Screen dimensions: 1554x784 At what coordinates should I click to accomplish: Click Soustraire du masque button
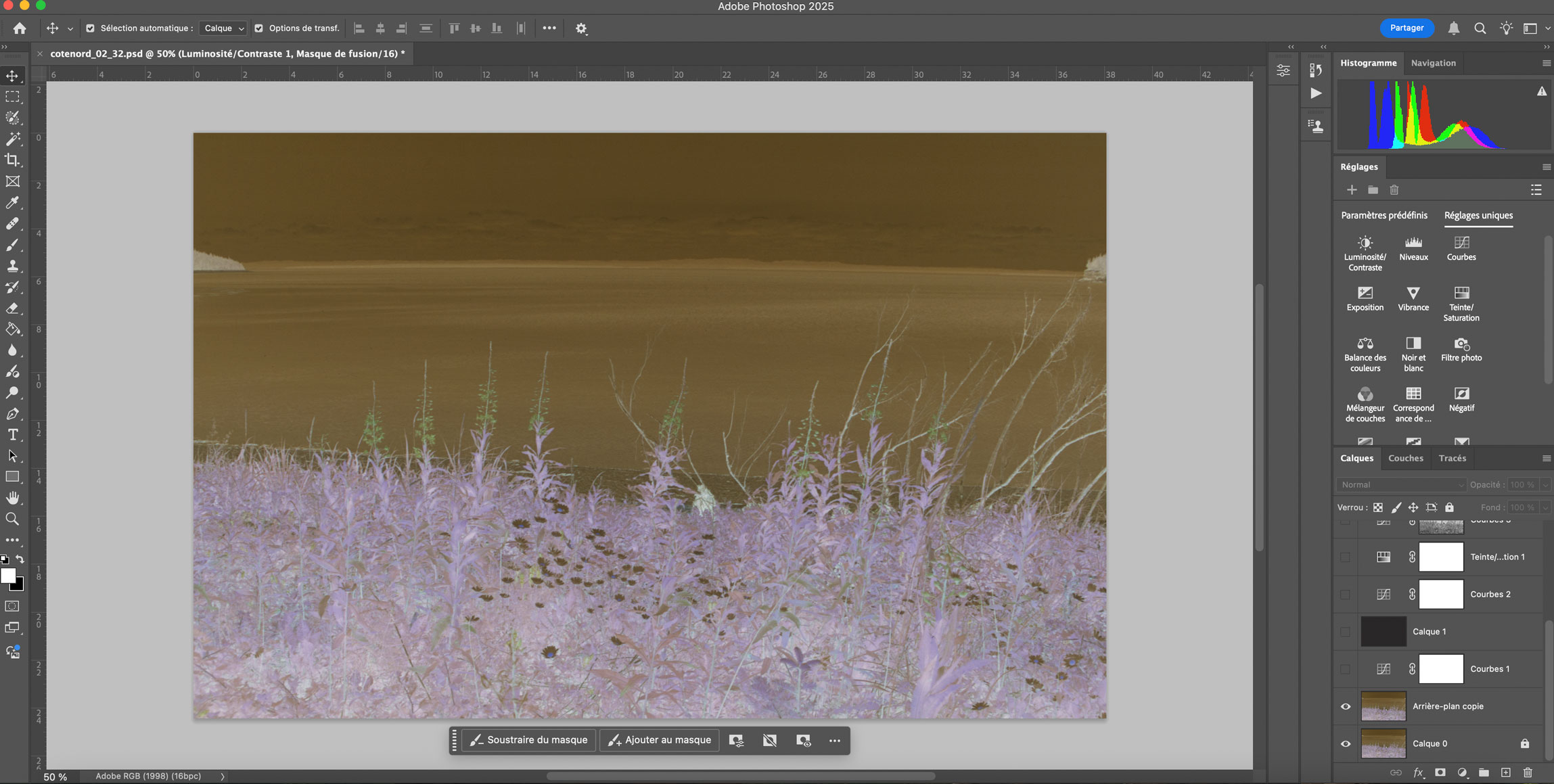coord(529,740)
